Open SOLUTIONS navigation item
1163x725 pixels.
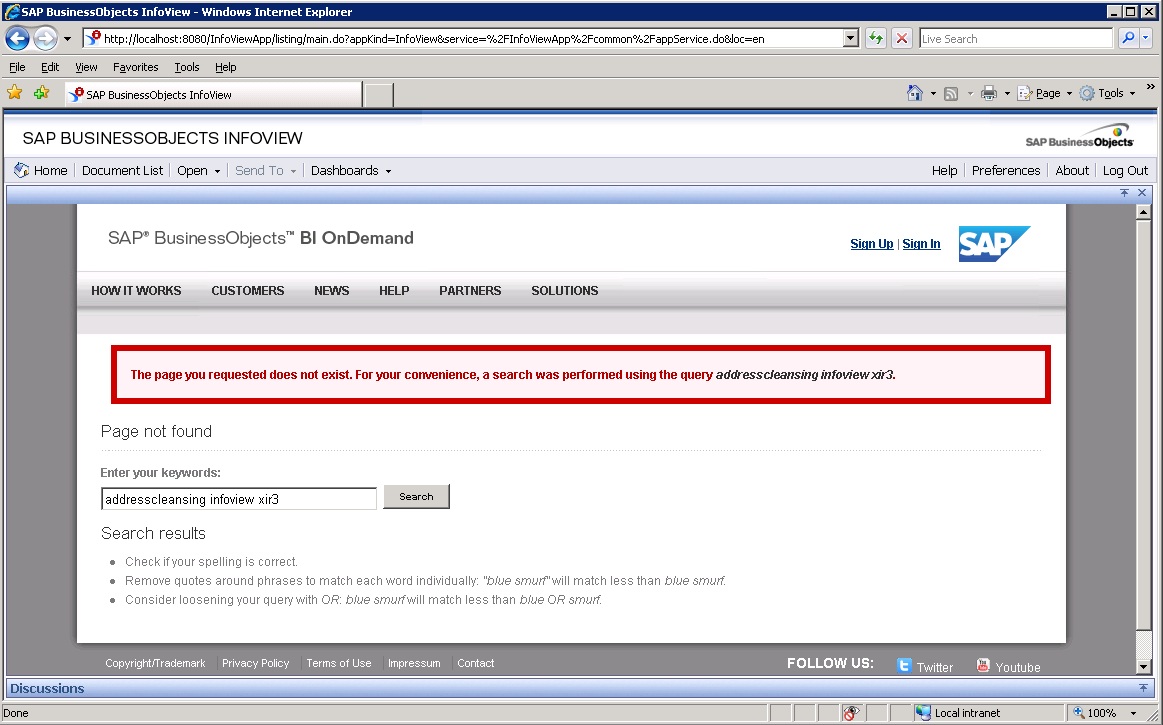(564, 290)
